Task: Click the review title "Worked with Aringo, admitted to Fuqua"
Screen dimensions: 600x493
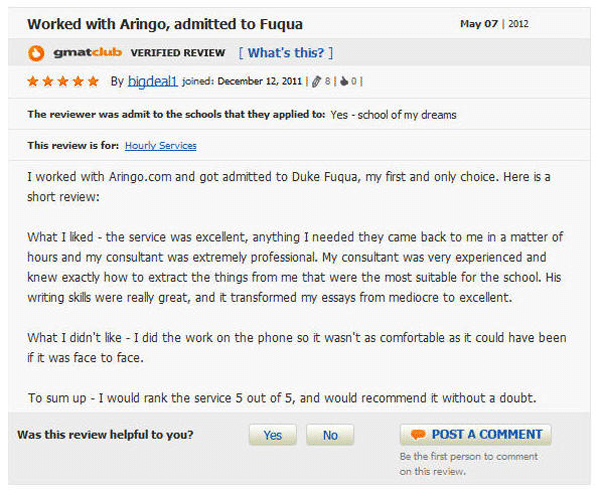Action: tap(165, 23)
